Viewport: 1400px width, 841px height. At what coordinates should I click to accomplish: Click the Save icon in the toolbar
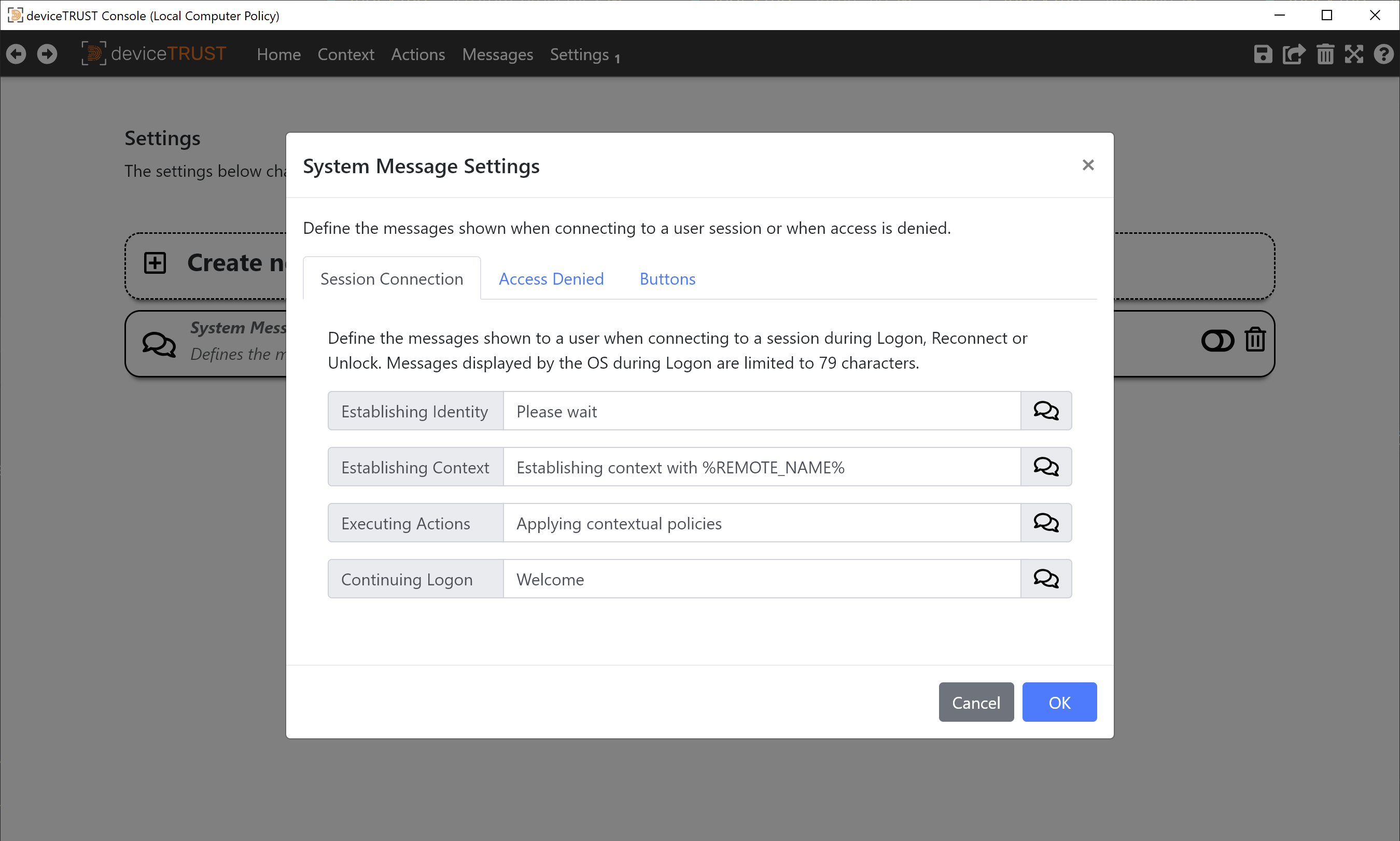1262,54
